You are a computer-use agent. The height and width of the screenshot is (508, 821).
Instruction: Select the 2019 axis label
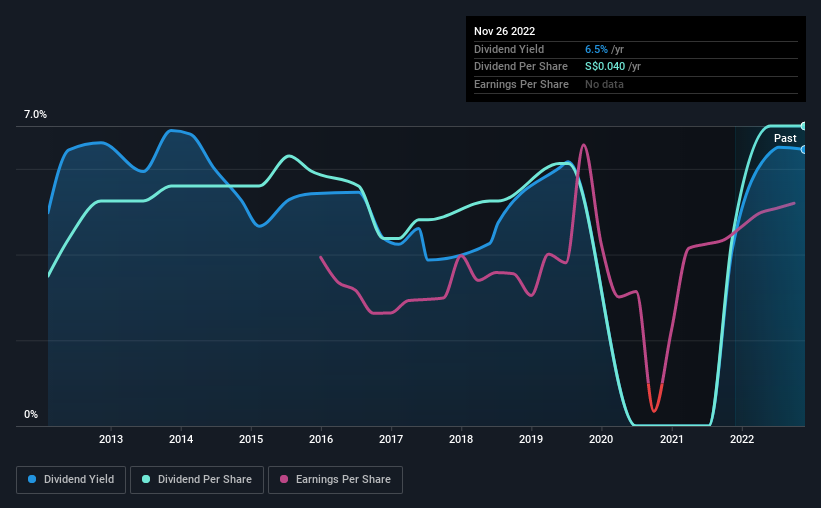[531, 439]
